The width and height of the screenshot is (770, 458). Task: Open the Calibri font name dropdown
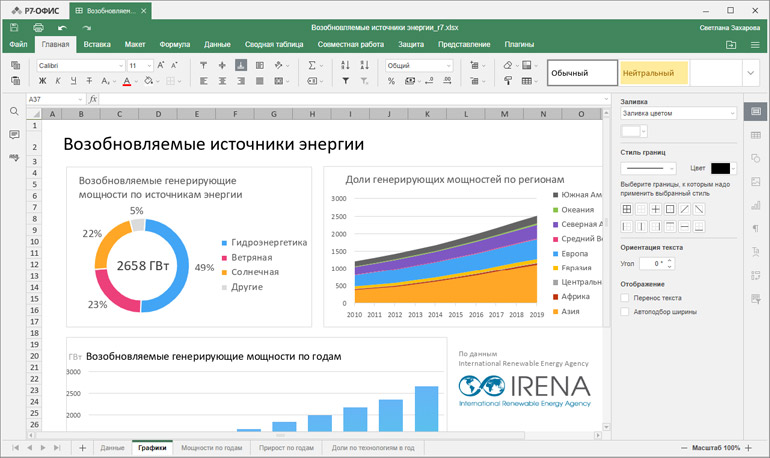tap(80, 65)
